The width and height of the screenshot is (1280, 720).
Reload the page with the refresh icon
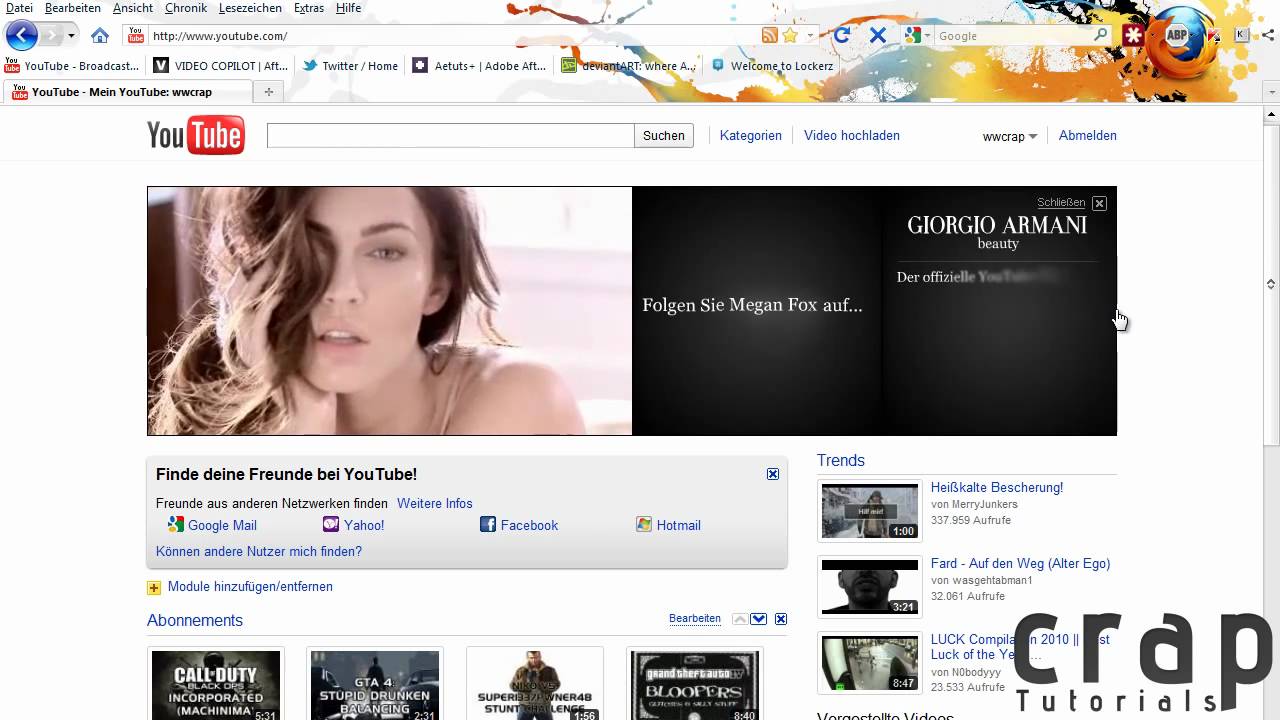click(x=842, y=36)
